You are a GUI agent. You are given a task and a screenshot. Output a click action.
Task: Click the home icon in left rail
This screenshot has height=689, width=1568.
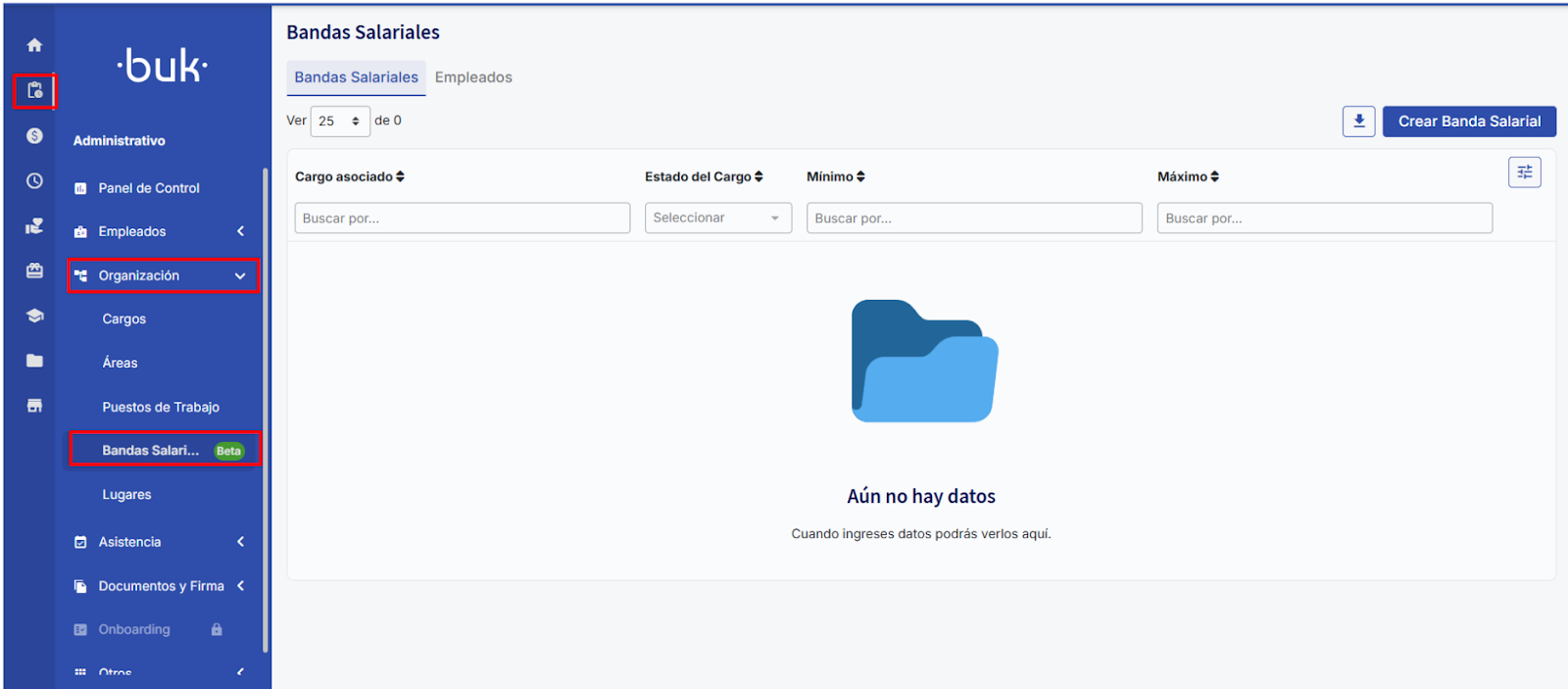pos(34,45)
